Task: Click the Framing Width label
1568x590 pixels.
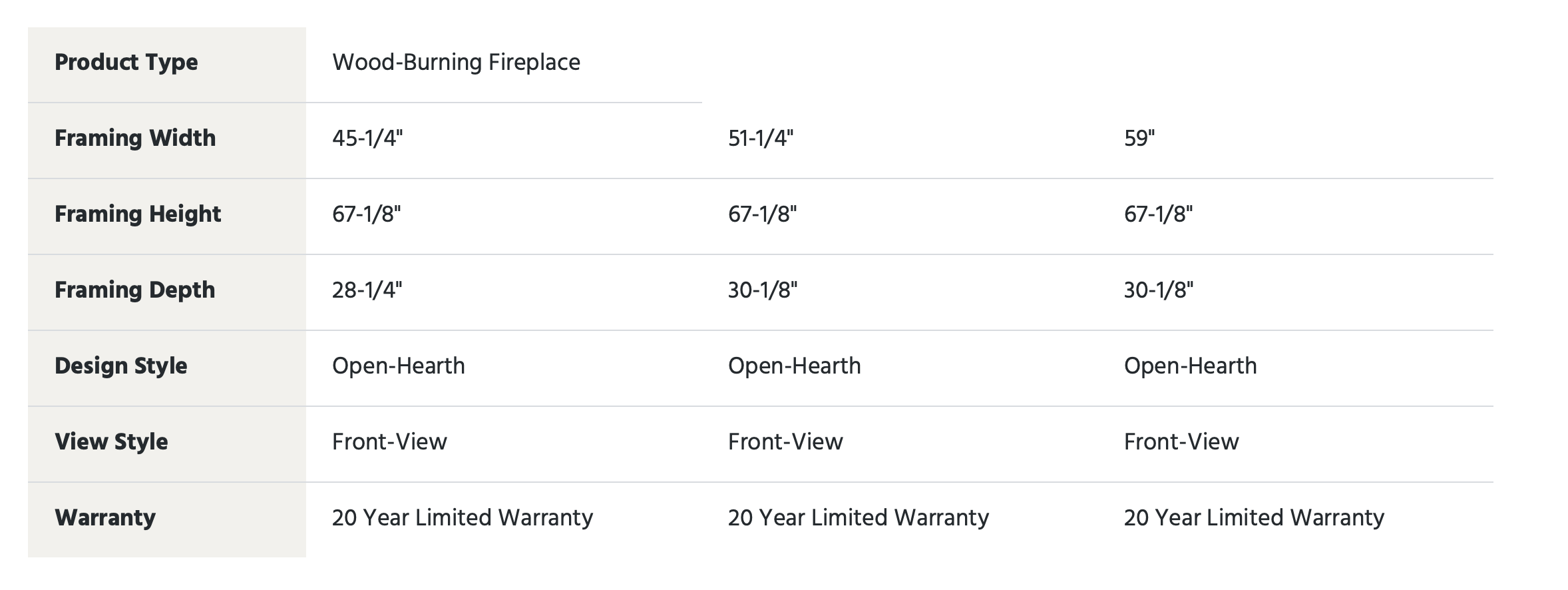Action: pos(135,139)
